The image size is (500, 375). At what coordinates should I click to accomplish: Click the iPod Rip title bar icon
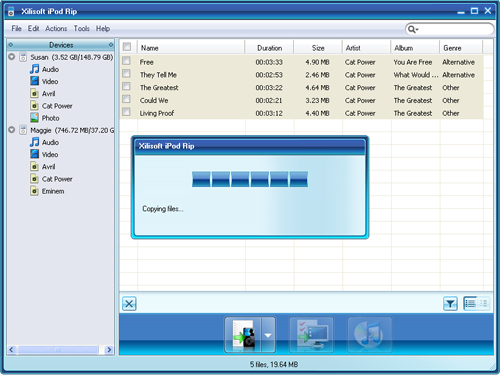(x=11, y=11)
